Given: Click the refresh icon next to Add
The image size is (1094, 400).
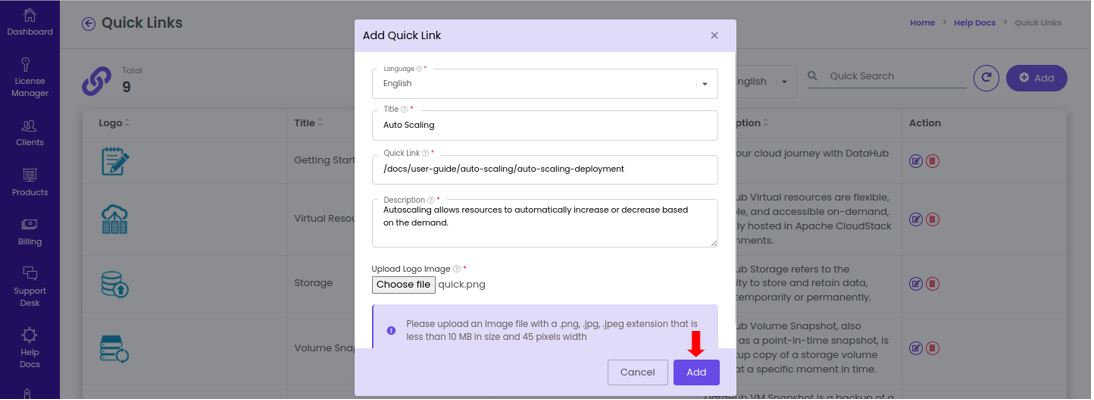Looking at the screenshot, I should click(x=986, y=78).
